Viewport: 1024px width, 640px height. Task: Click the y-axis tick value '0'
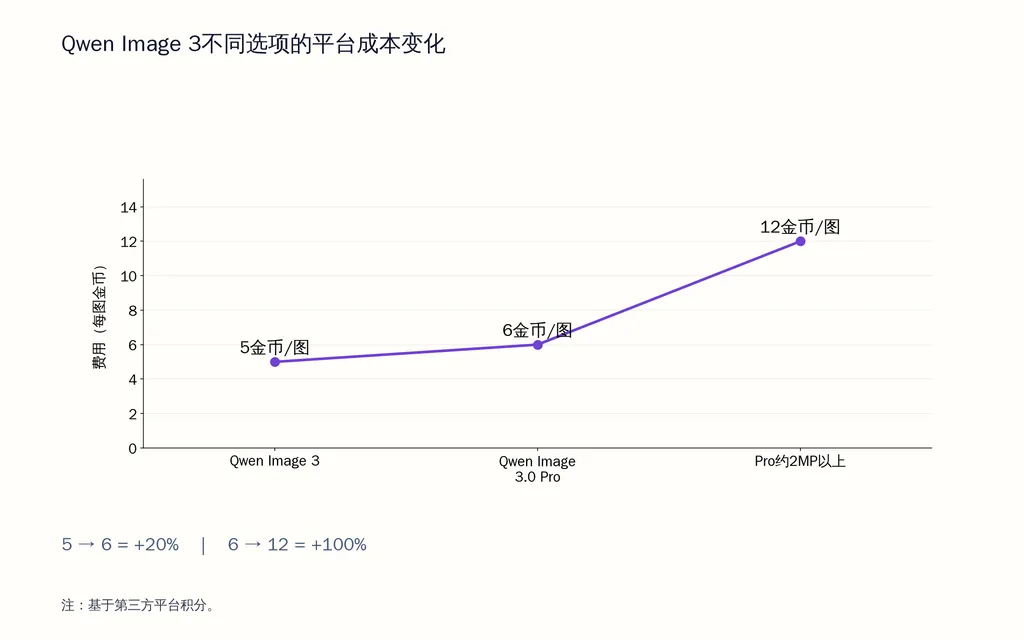click(133, 449)
